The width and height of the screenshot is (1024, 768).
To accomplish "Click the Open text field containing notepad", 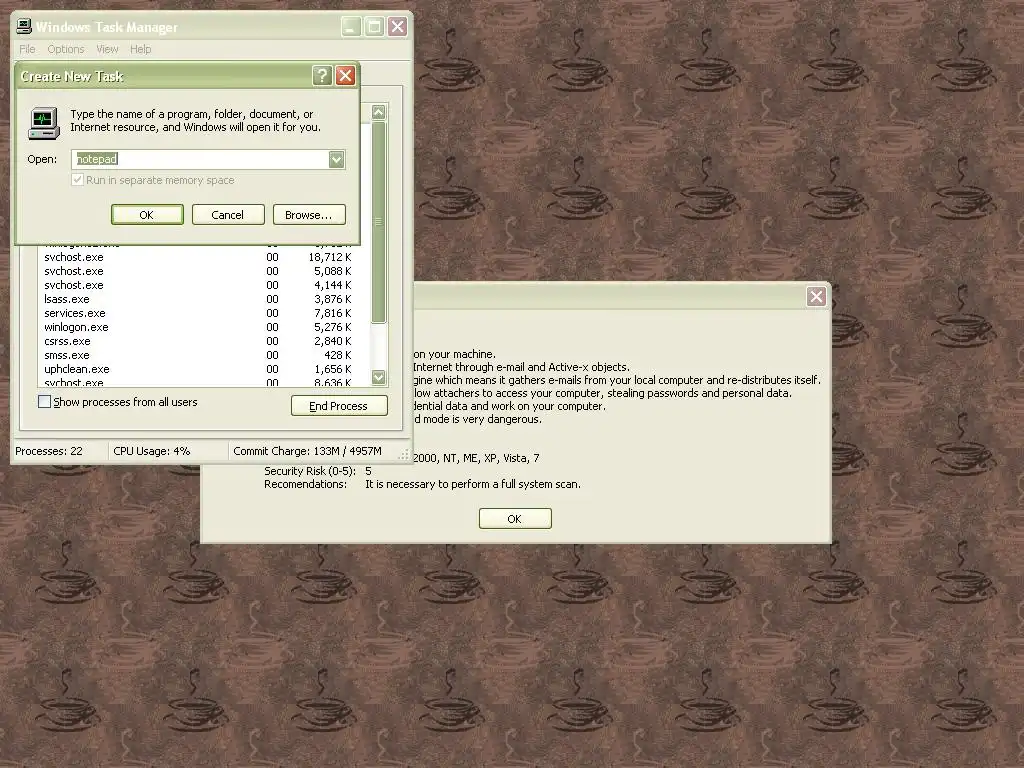I will point(200,159).
